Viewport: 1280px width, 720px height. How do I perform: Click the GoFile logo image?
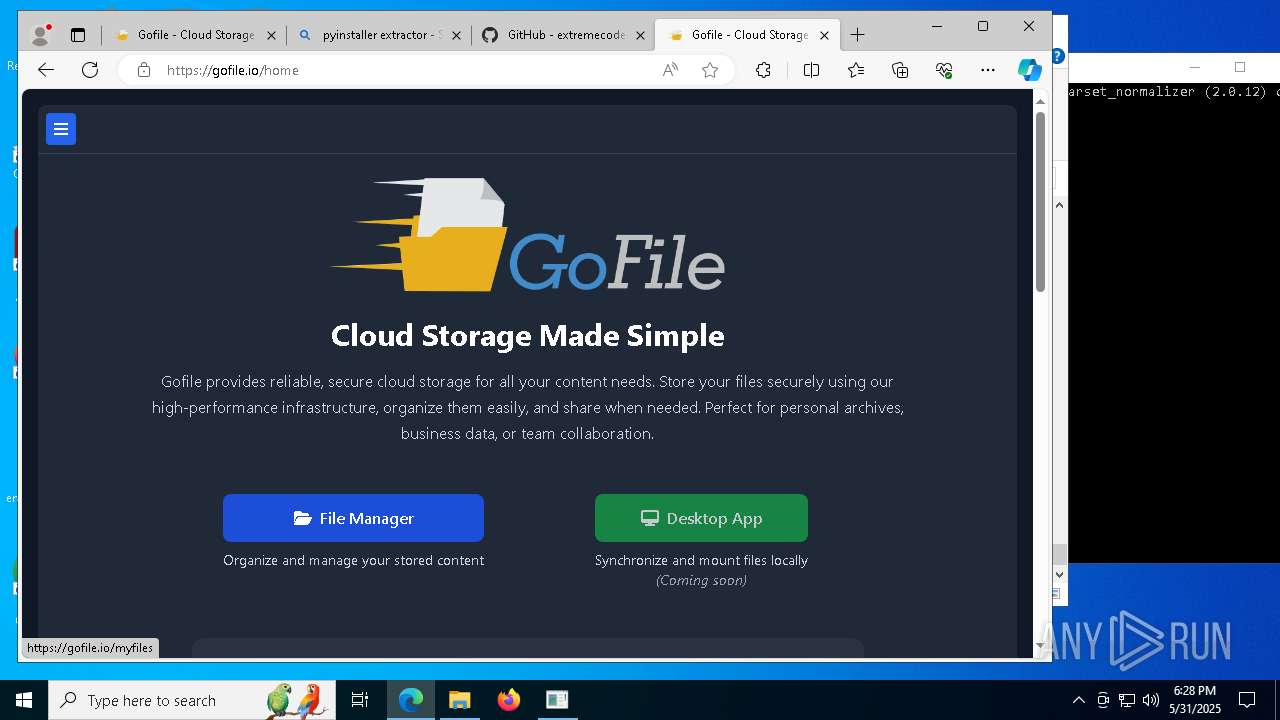tap(527, 235)
